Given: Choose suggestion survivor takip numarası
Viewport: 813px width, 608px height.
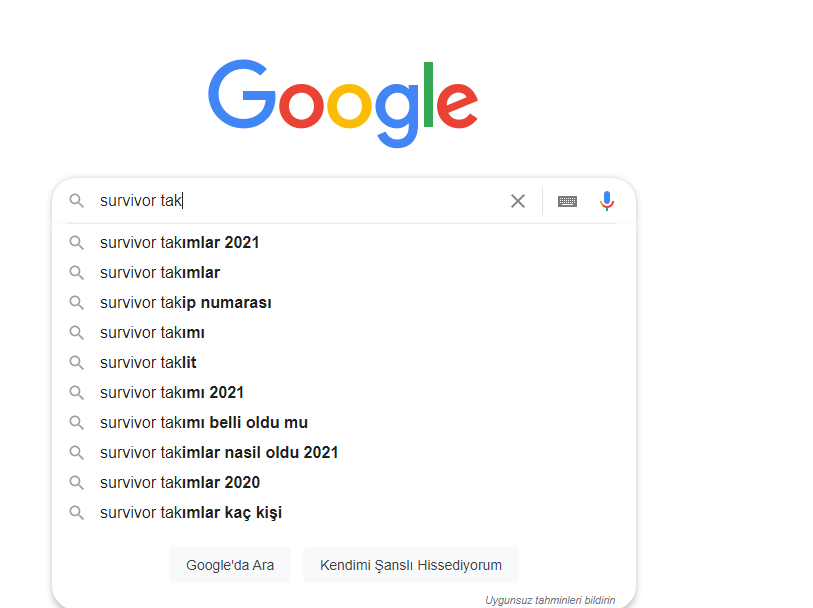Looking at the screenshot, I should point(343,302).
